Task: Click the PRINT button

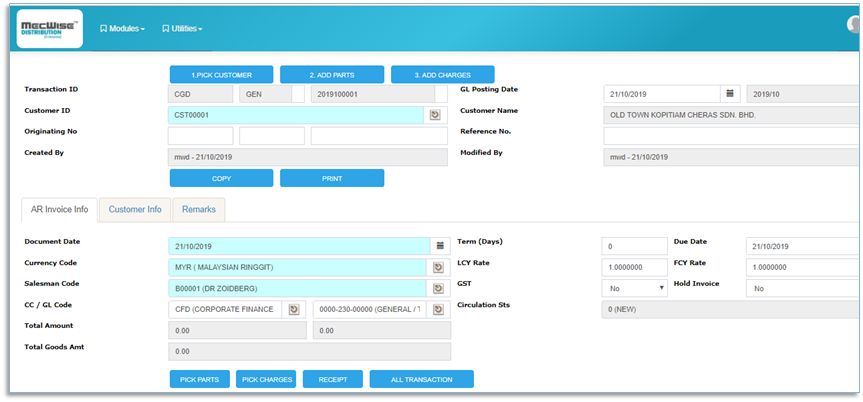Action: point(332,178)
